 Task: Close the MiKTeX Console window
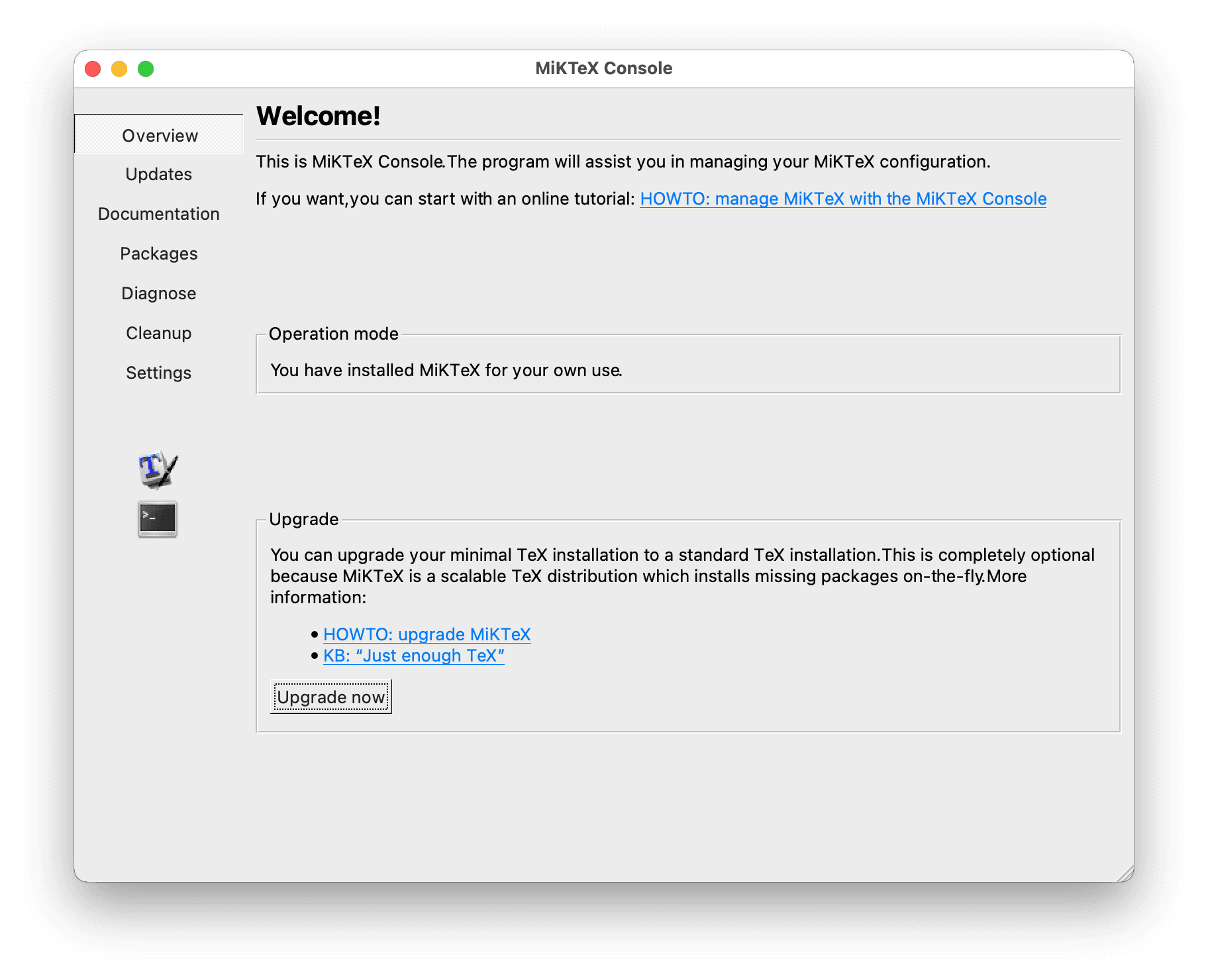93,69
